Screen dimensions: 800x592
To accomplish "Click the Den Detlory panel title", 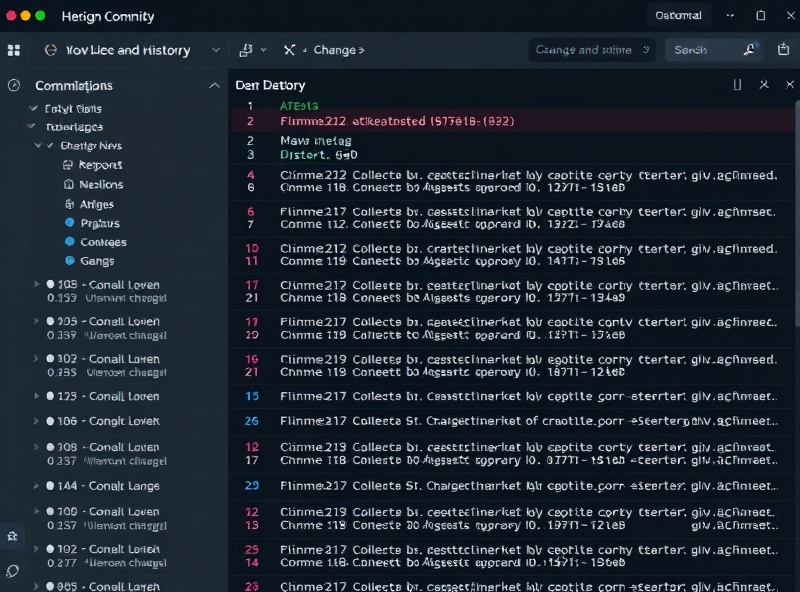I will [270, 85].
